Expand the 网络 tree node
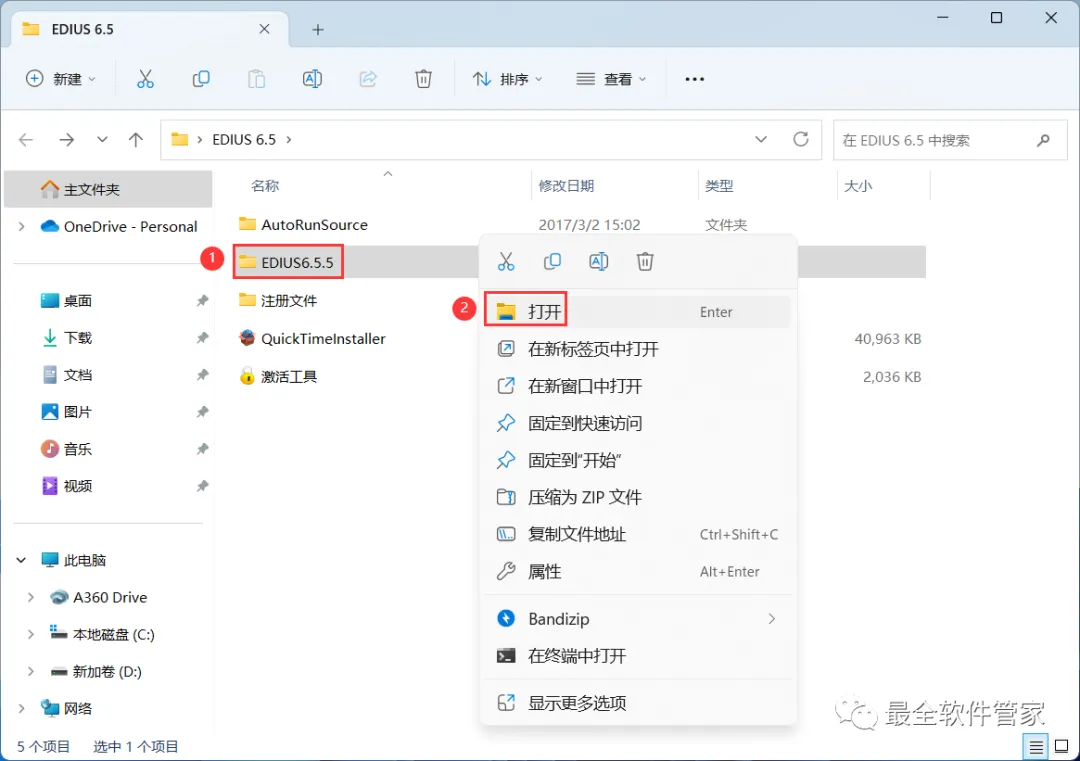The image size is (1080, 761). click(x=21, y=709)
